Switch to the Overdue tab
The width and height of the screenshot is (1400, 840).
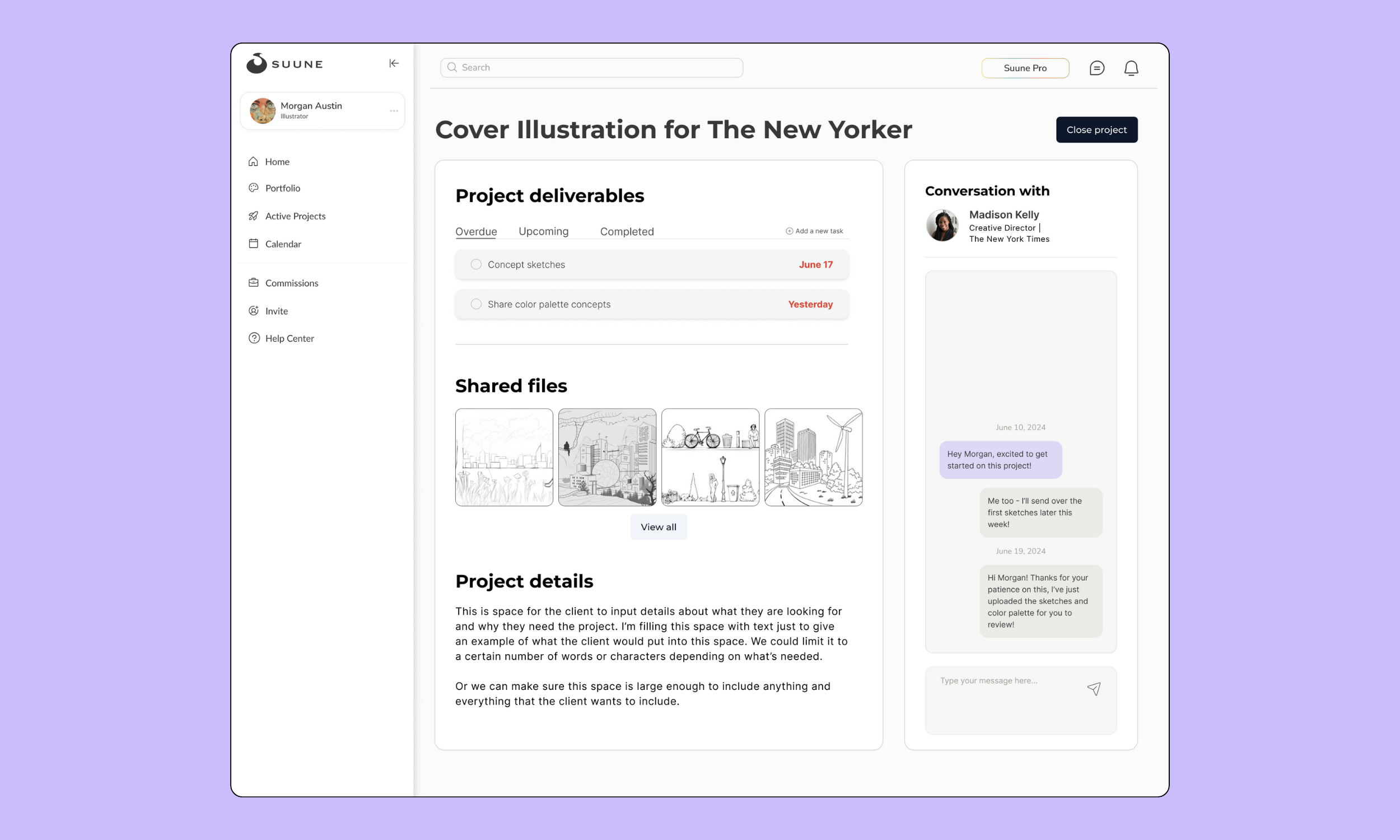(x=476, y=231)
